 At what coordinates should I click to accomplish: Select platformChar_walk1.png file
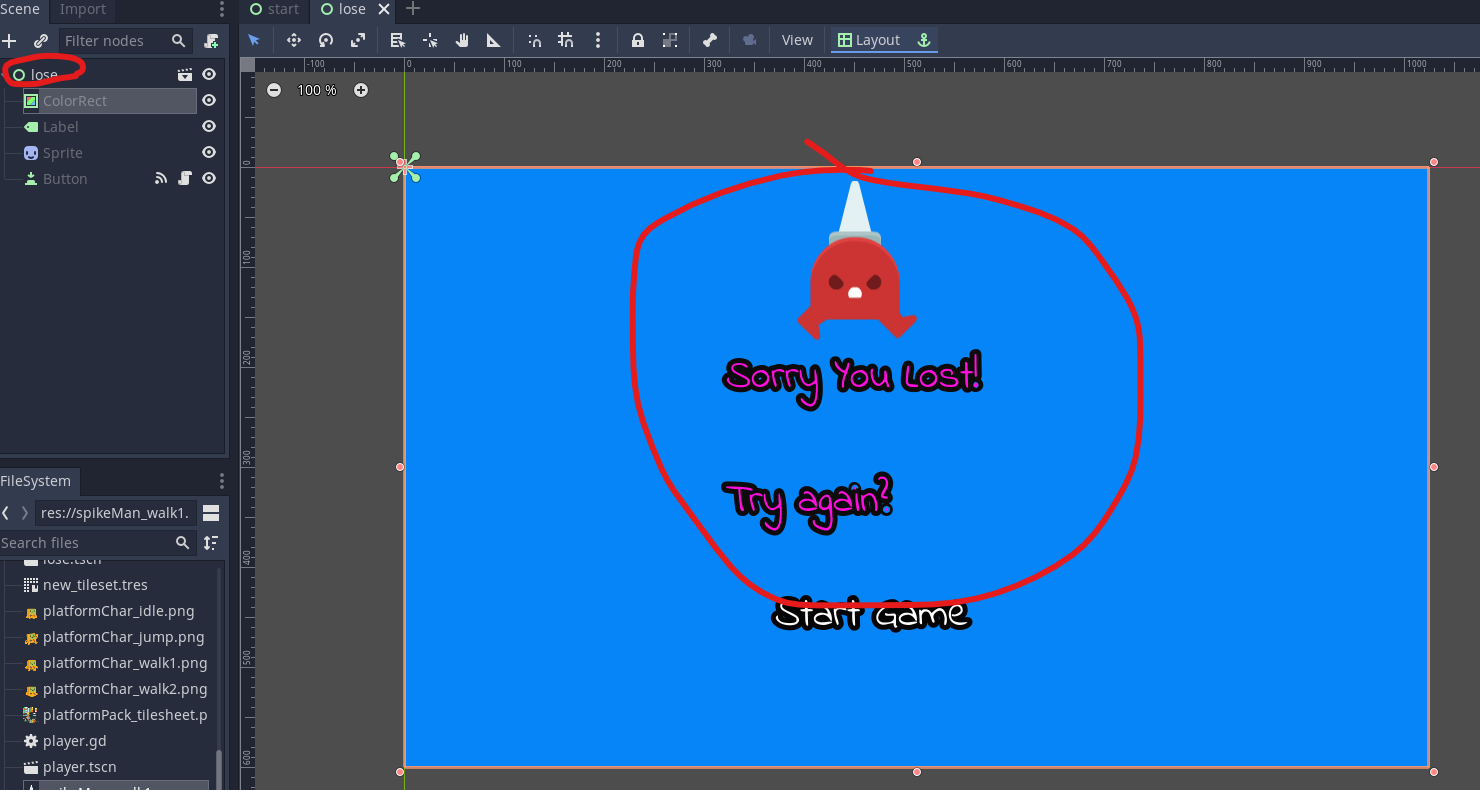[x=125, y=663]
